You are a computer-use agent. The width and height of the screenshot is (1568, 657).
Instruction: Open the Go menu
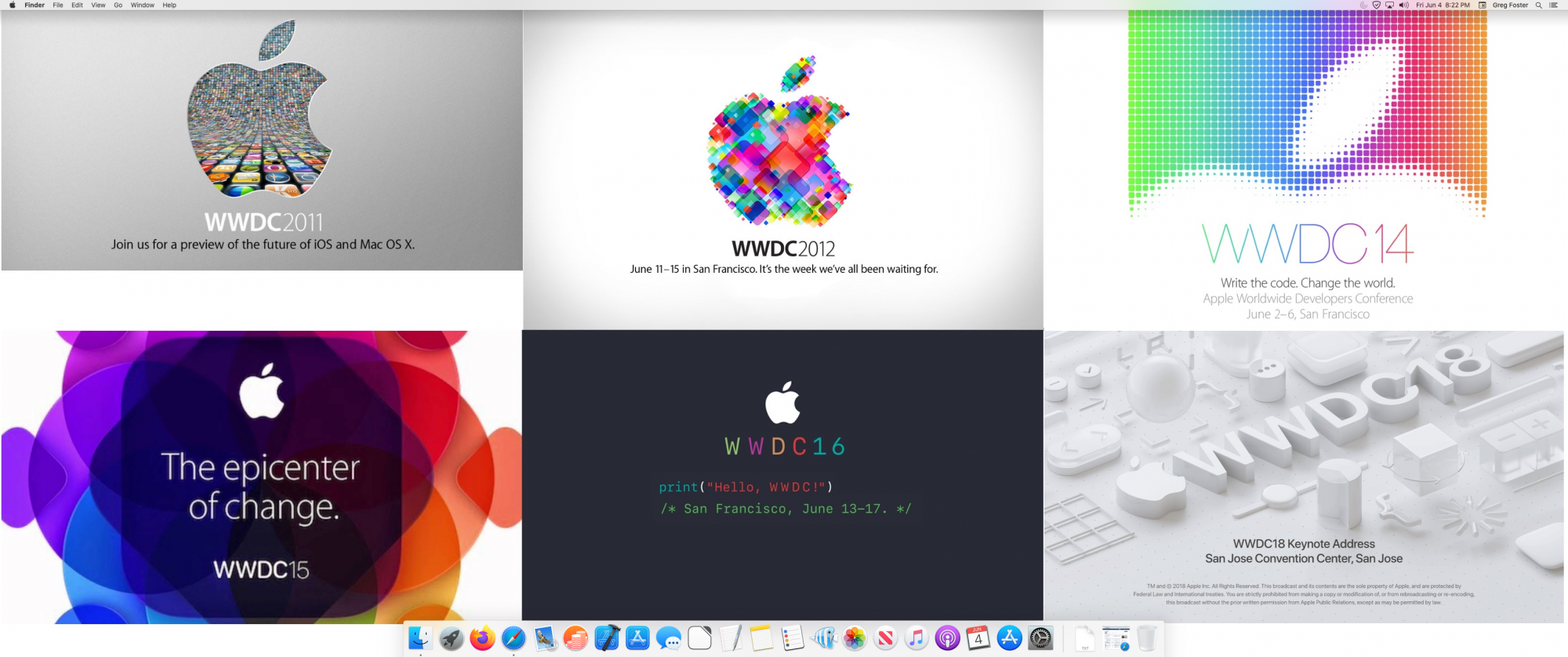(118, 5)
